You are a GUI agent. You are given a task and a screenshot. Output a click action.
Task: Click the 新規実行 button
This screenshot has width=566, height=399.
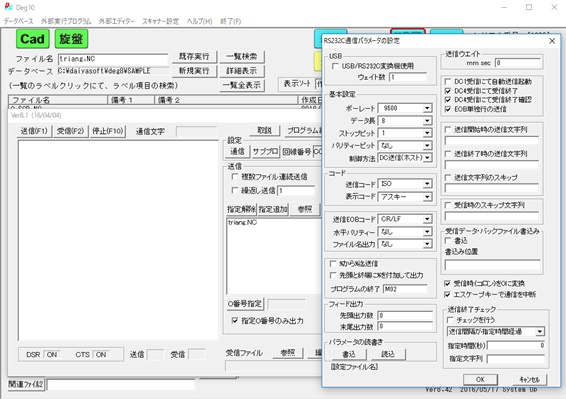[x=194, y=71]
